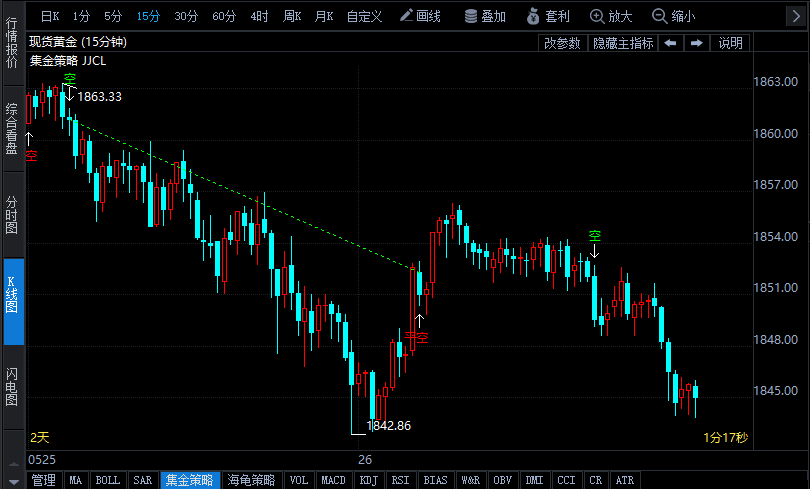Click the left arrow navigation button
The height and width of the screenshot is (489, 810).
point(671,43)
